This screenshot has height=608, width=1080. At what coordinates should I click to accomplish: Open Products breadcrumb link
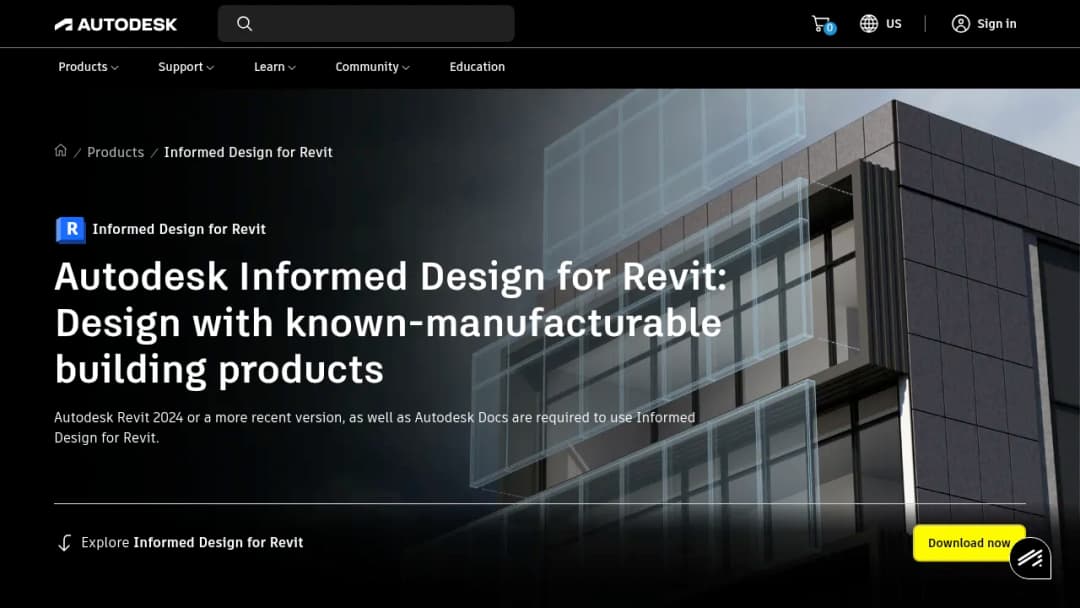point(115,152)
